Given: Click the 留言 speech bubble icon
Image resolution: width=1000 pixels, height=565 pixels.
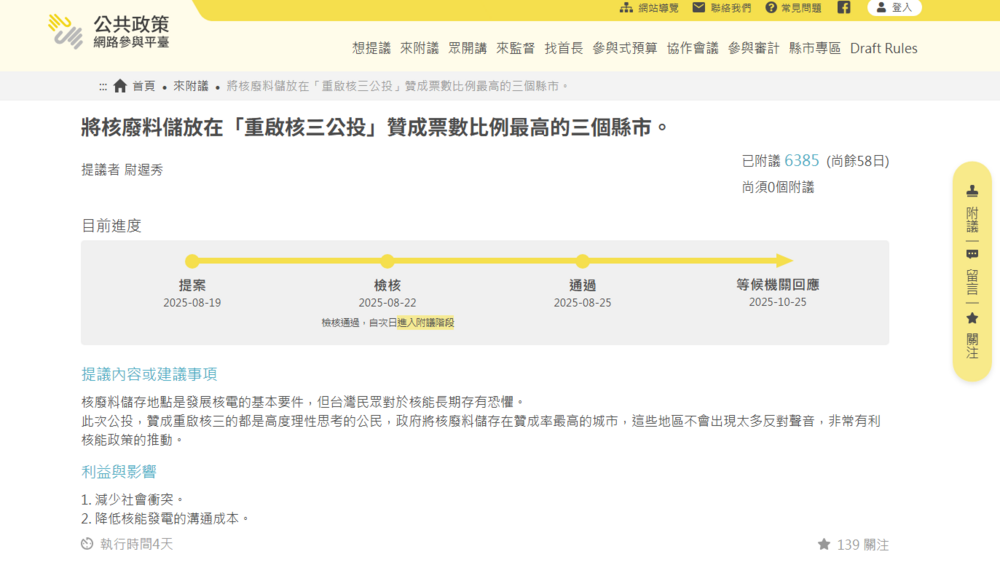Looking at the screenshot, I should click(x=972, y=254).
